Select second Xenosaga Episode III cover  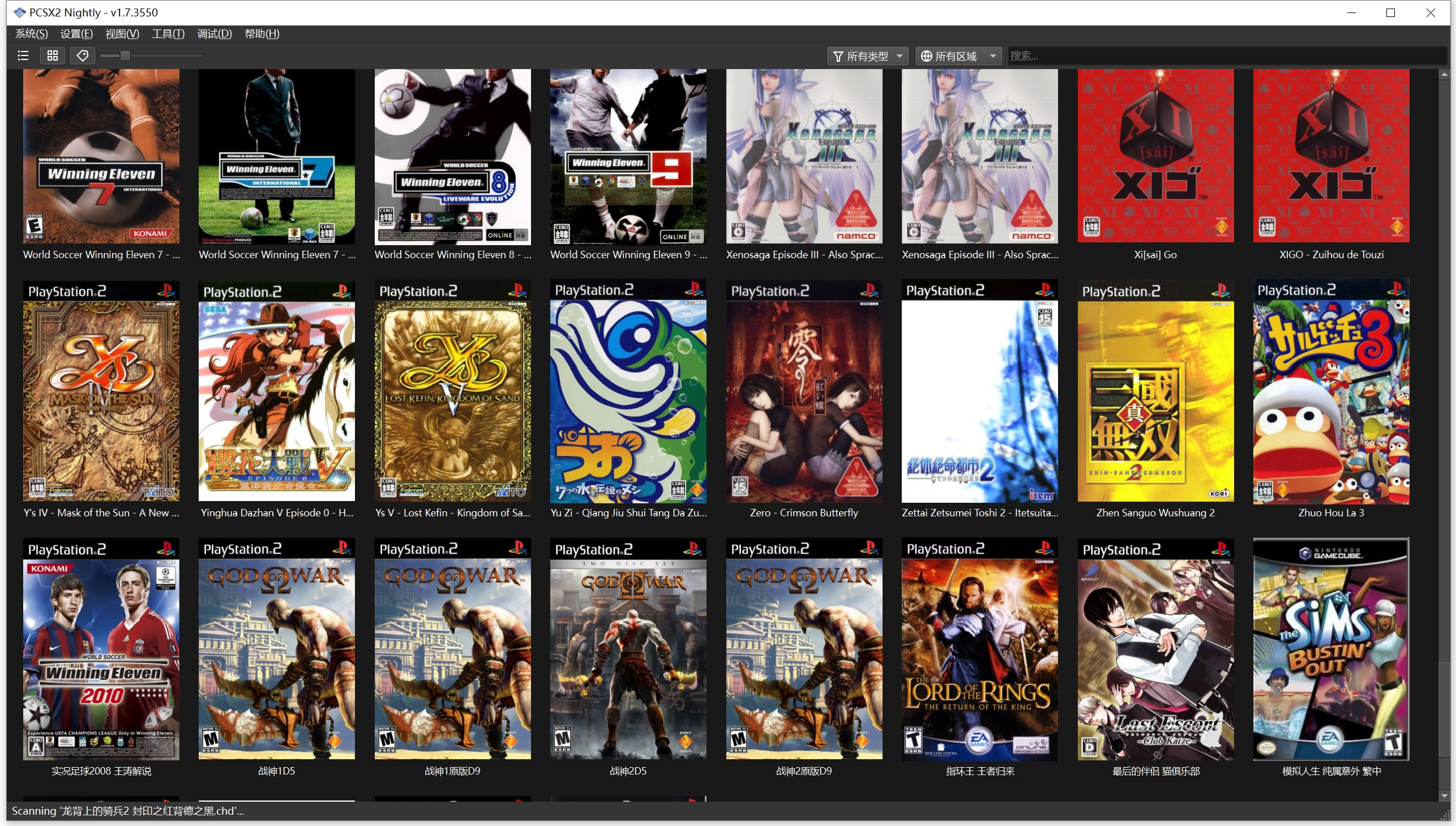[x=980, y=157]
